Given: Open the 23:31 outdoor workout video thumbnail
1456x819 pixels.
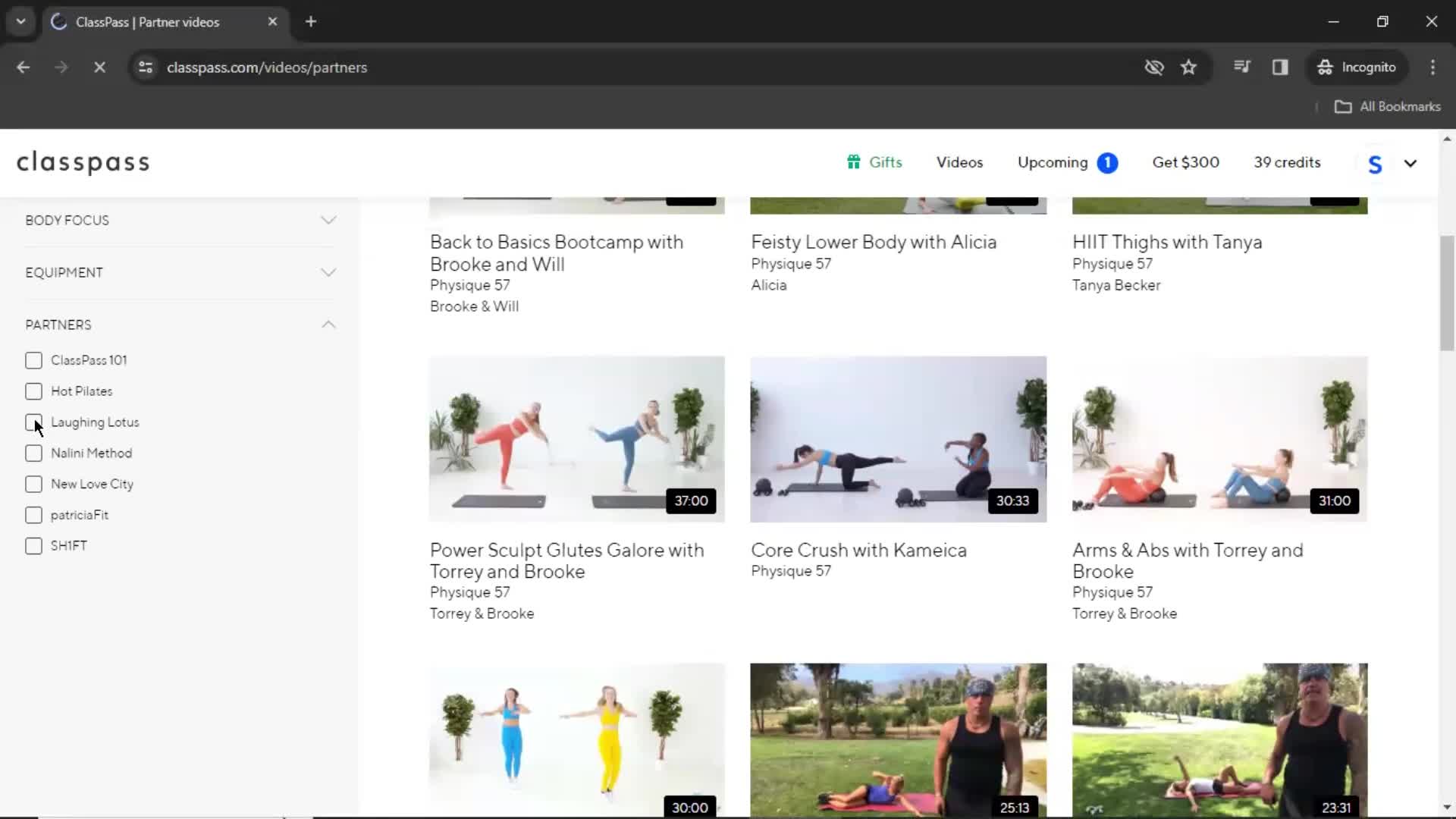Looking at the screenshot, I should pos(1219,741).
